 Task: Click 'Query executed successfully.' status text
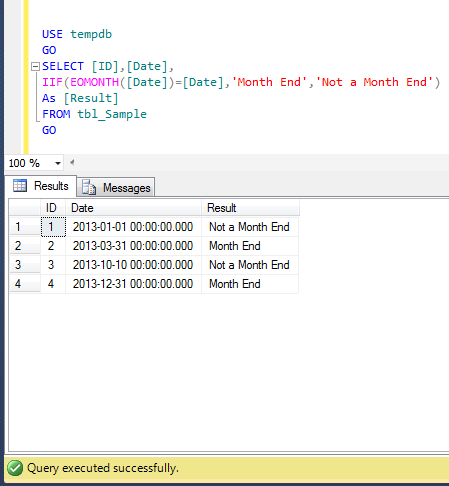pos(103,468)
